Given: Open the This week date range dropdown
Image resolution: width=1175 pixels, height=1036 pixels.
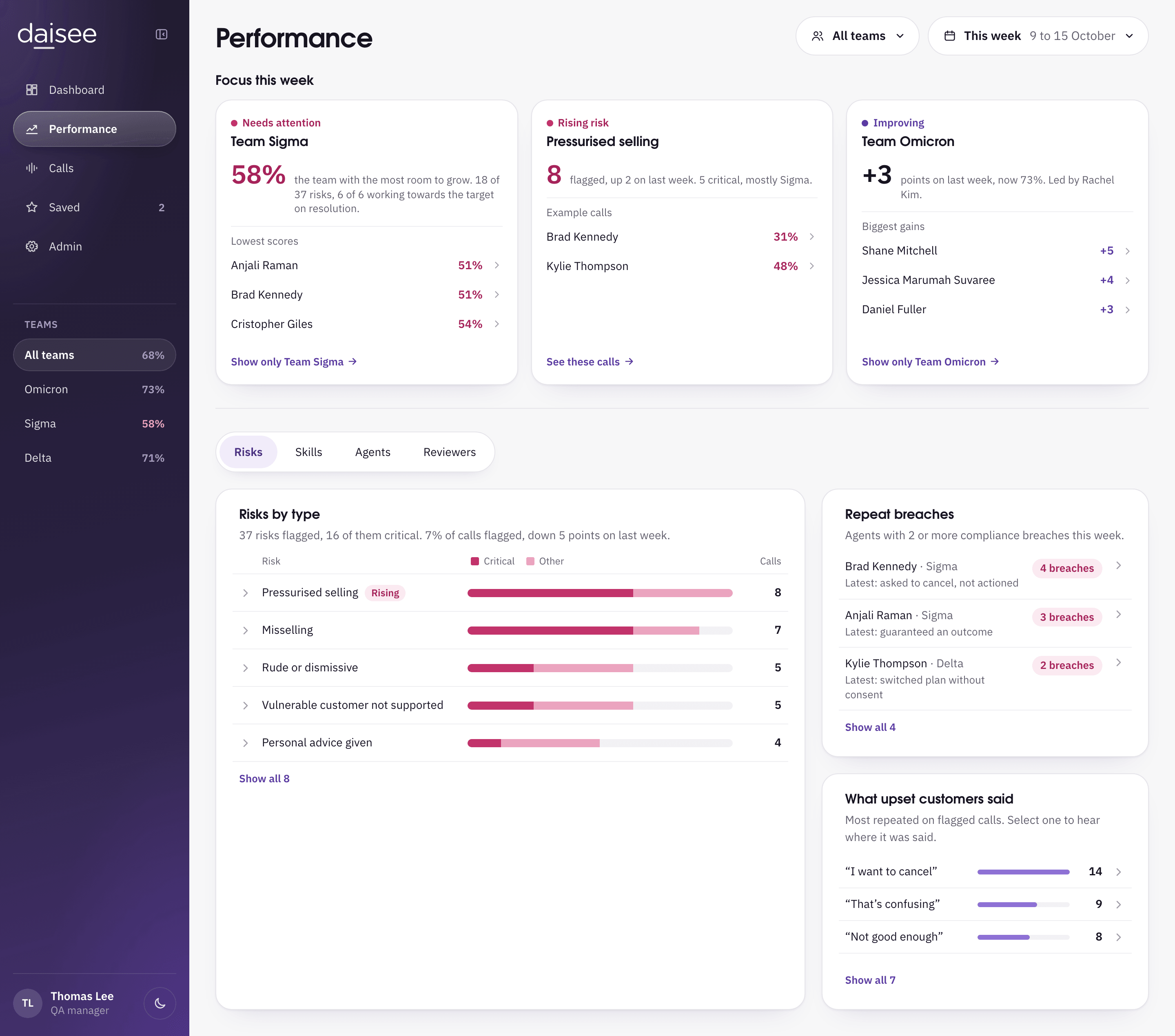Looking at the screenshot, I should [1038, 35].
